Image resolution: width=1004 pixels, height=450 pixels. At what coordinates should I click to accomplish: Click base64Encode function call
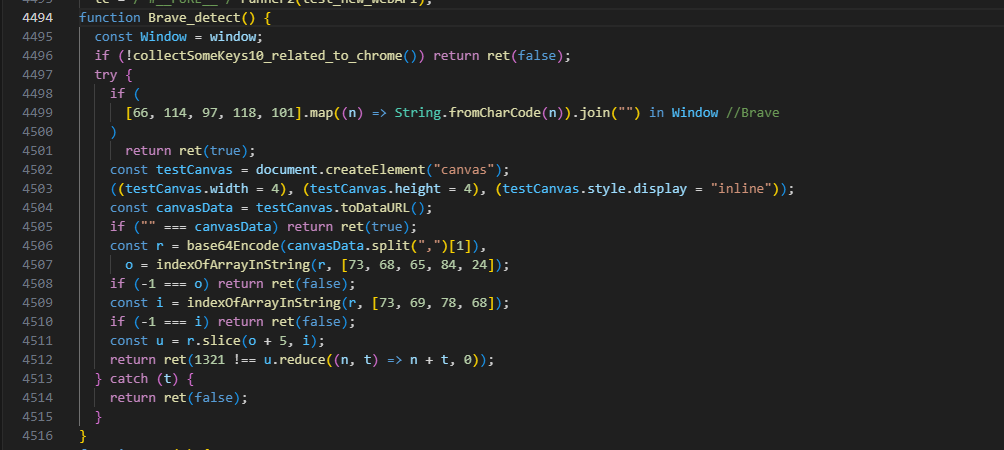[232, 246]
